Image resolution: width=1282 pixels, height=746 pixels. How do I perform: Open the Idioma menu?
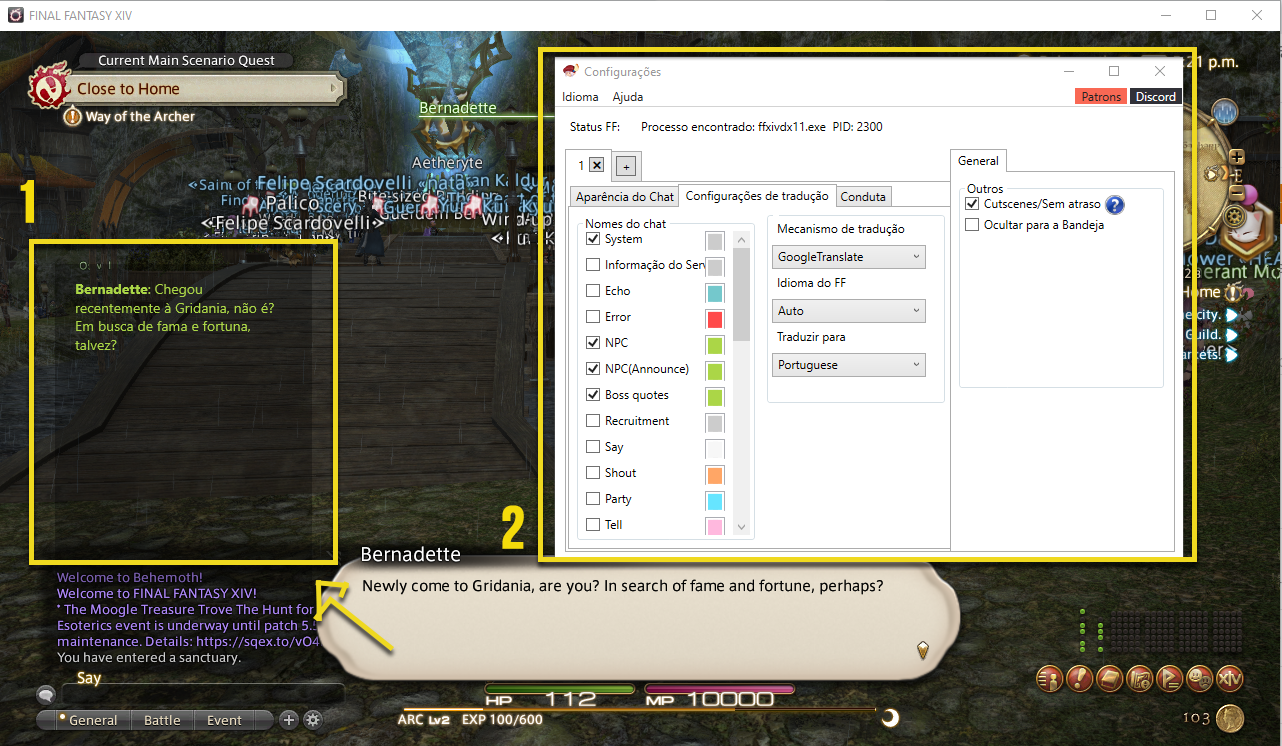580,97
